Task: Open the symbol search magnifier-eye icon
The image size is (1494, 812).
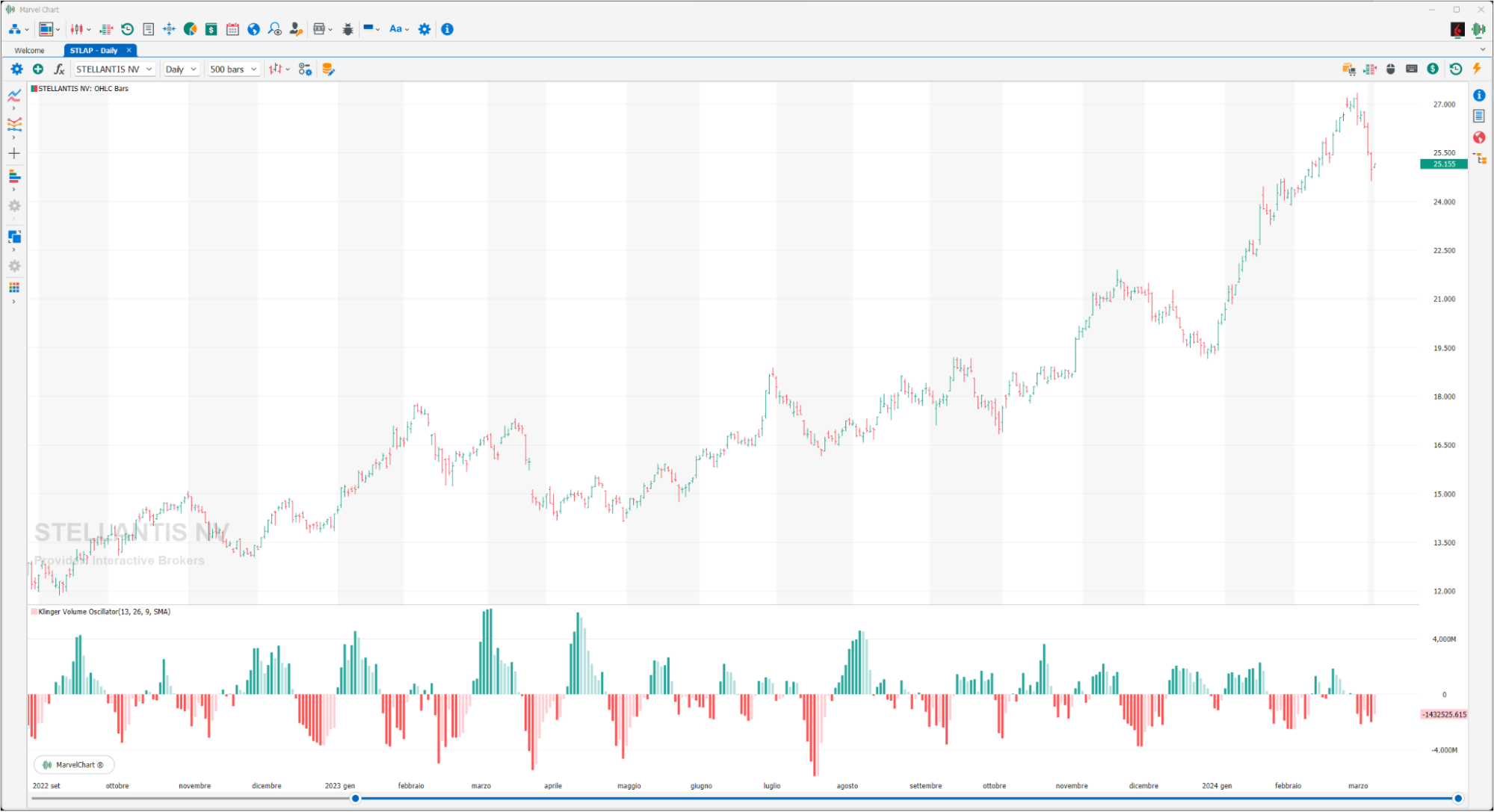Action: tap(275, 29)
